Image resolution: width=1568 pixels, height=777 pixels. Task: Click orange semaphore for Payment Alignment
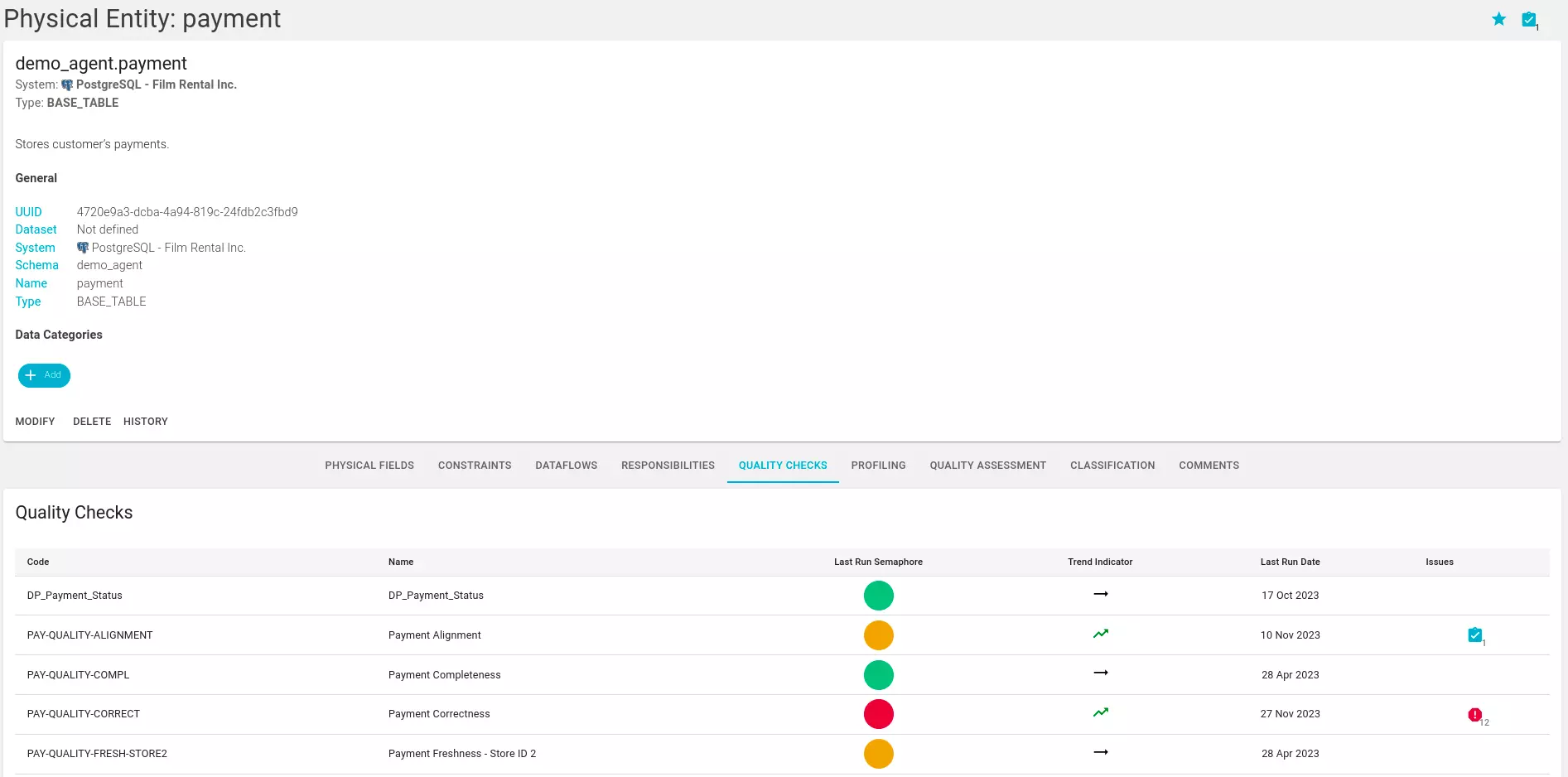tap(879, 635)
